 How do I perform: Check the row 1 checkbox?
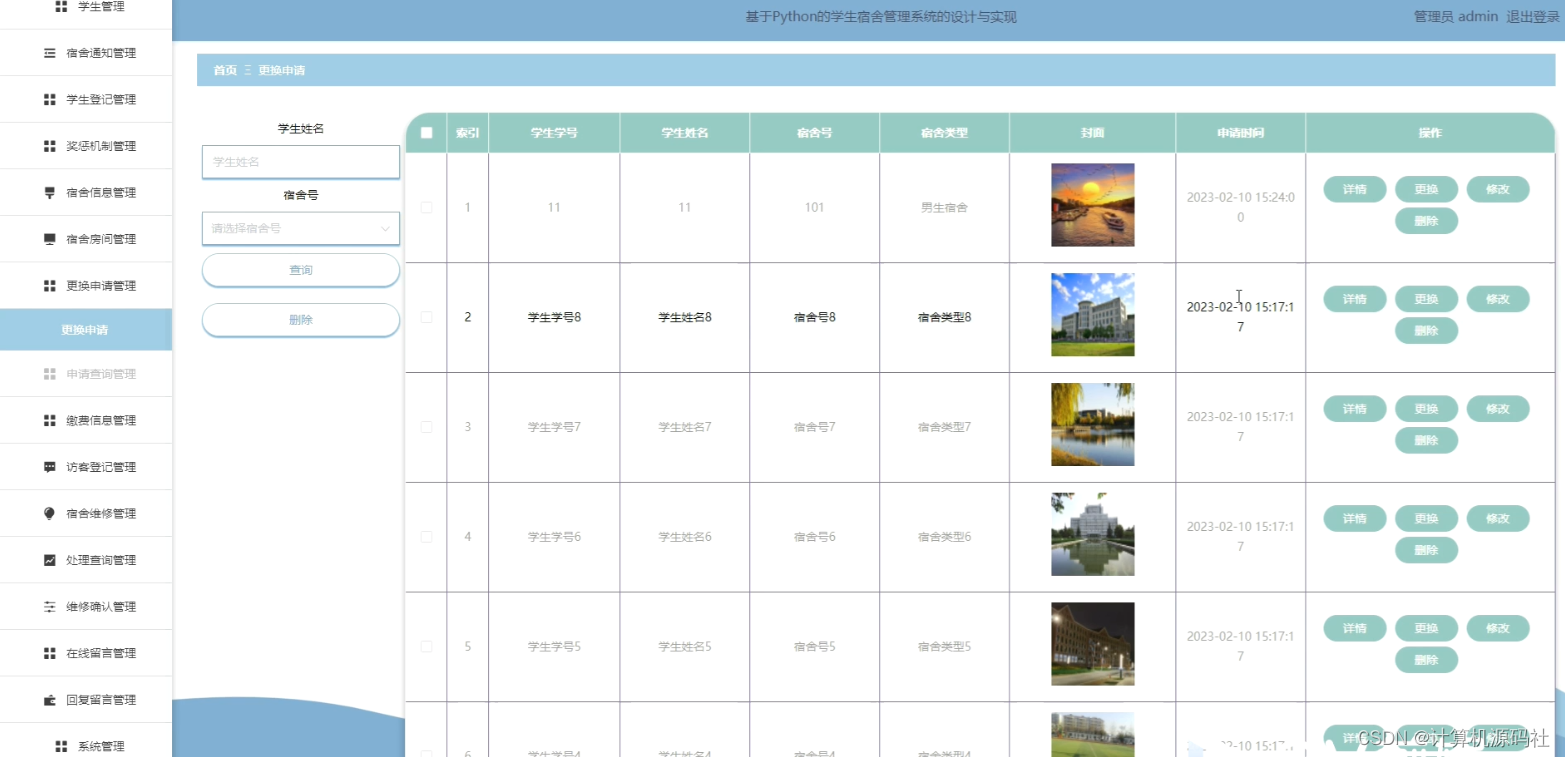(427, 207)
